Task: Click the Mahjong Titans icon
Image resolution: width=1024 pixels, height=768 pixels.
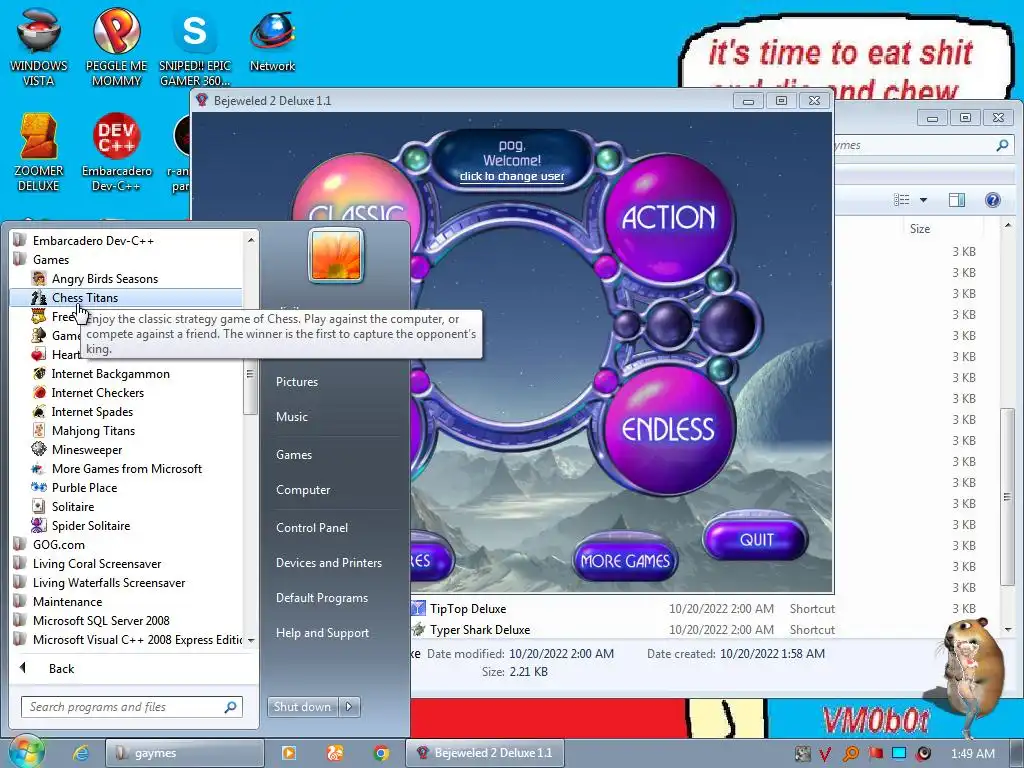Action: coord(39,430)
